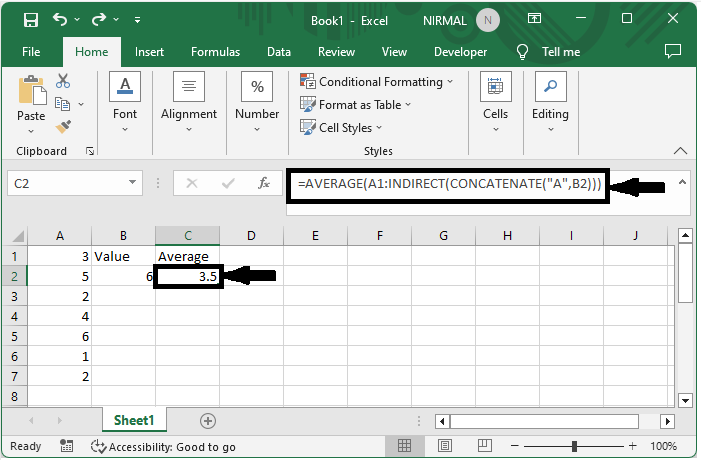Switch to Page Layout view
The height and width of the screenshot is (460, 701).
point(445,445)
